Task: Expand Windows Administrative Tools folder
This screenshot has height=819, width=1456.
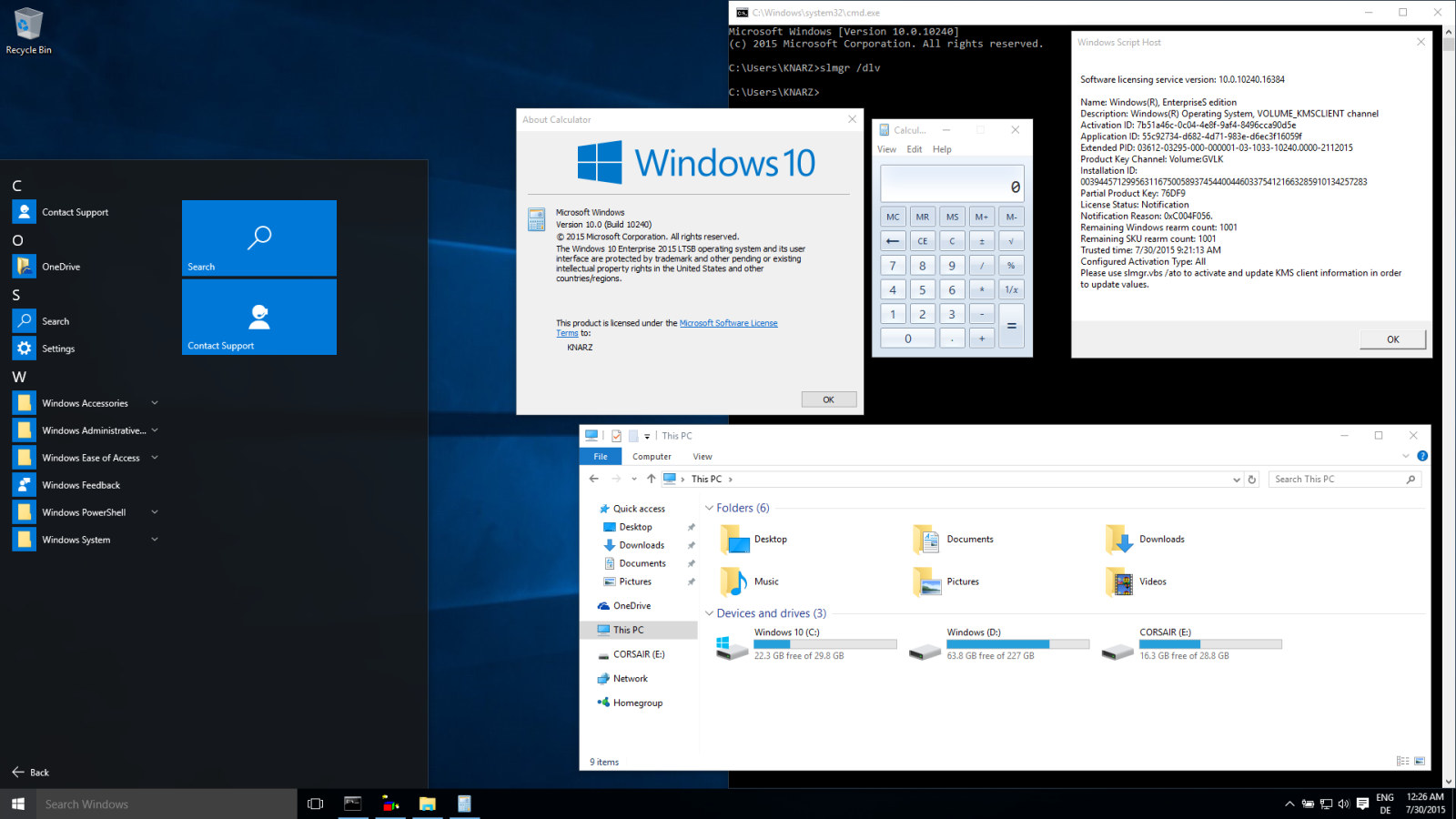Action: coord(155,430)
